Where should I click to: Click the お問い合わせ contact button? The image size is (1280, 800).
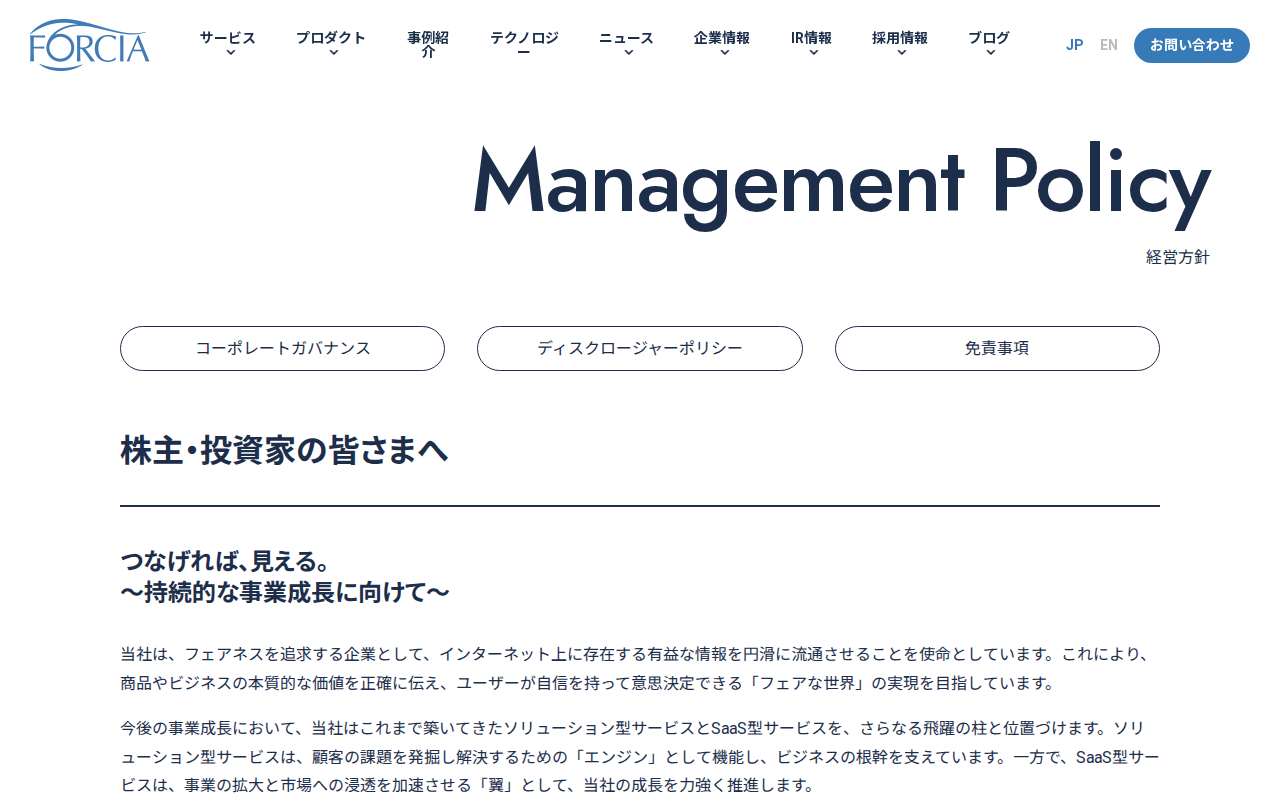(x=1192, y=45)
